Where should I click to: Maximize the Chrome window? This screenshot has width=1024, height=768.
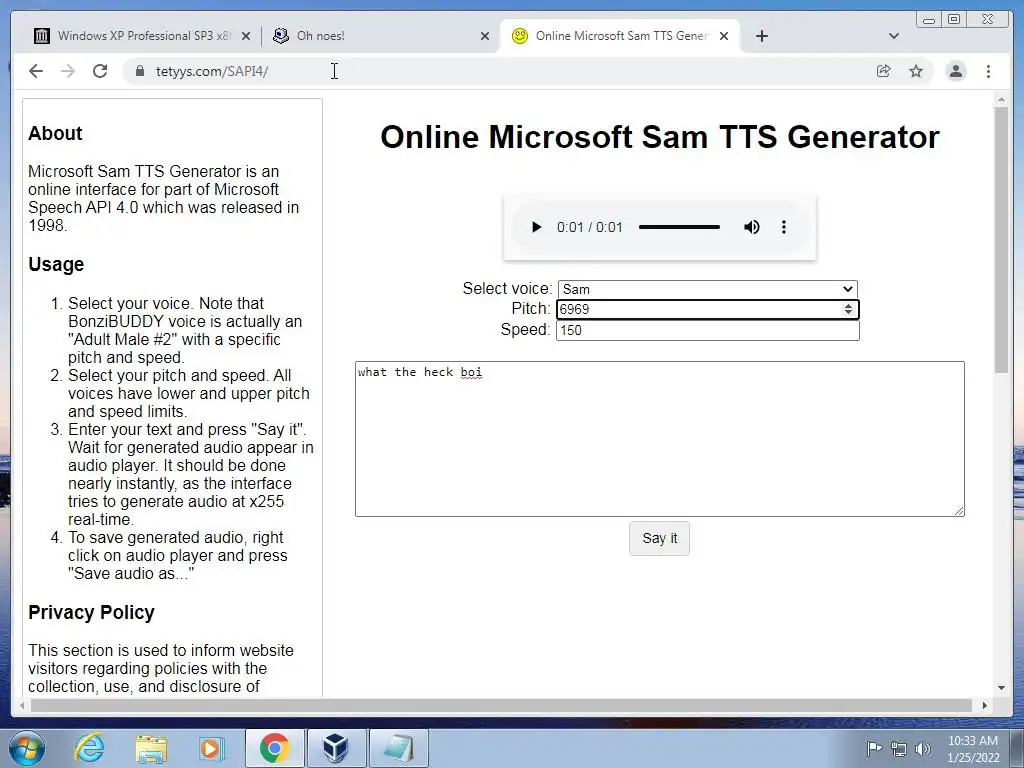tap(954, 20)
